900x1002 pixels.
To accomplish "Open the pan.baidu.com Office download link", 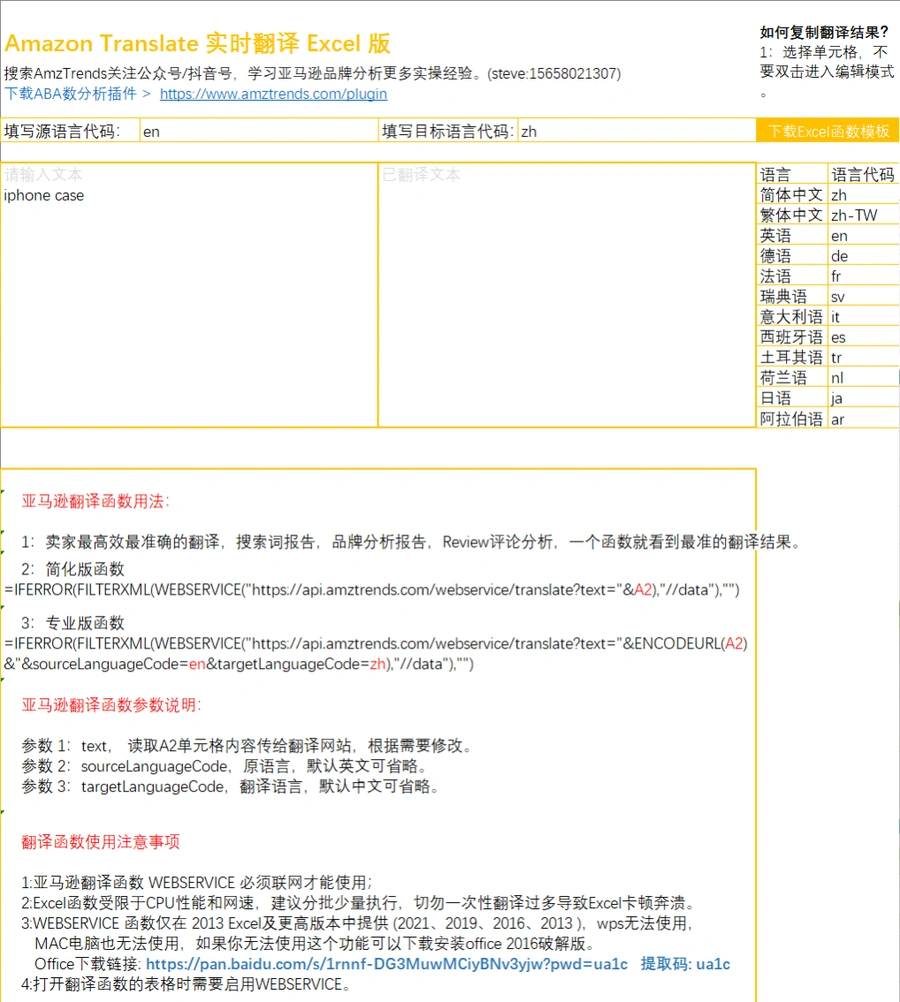I will coord(387,964).
